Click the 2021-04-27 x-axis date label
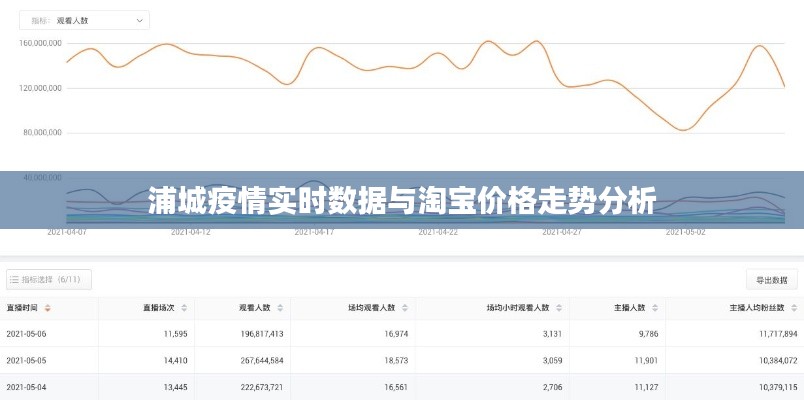This screenshot has width=804, height=400. (561, 232)
